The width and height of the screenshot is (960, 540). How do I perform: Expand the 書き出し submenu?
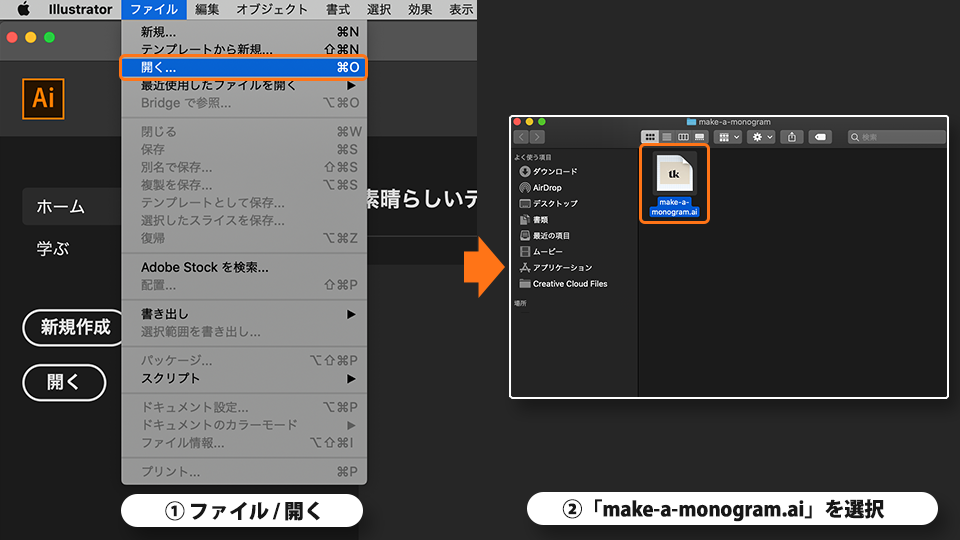click(x=244, y=314)
